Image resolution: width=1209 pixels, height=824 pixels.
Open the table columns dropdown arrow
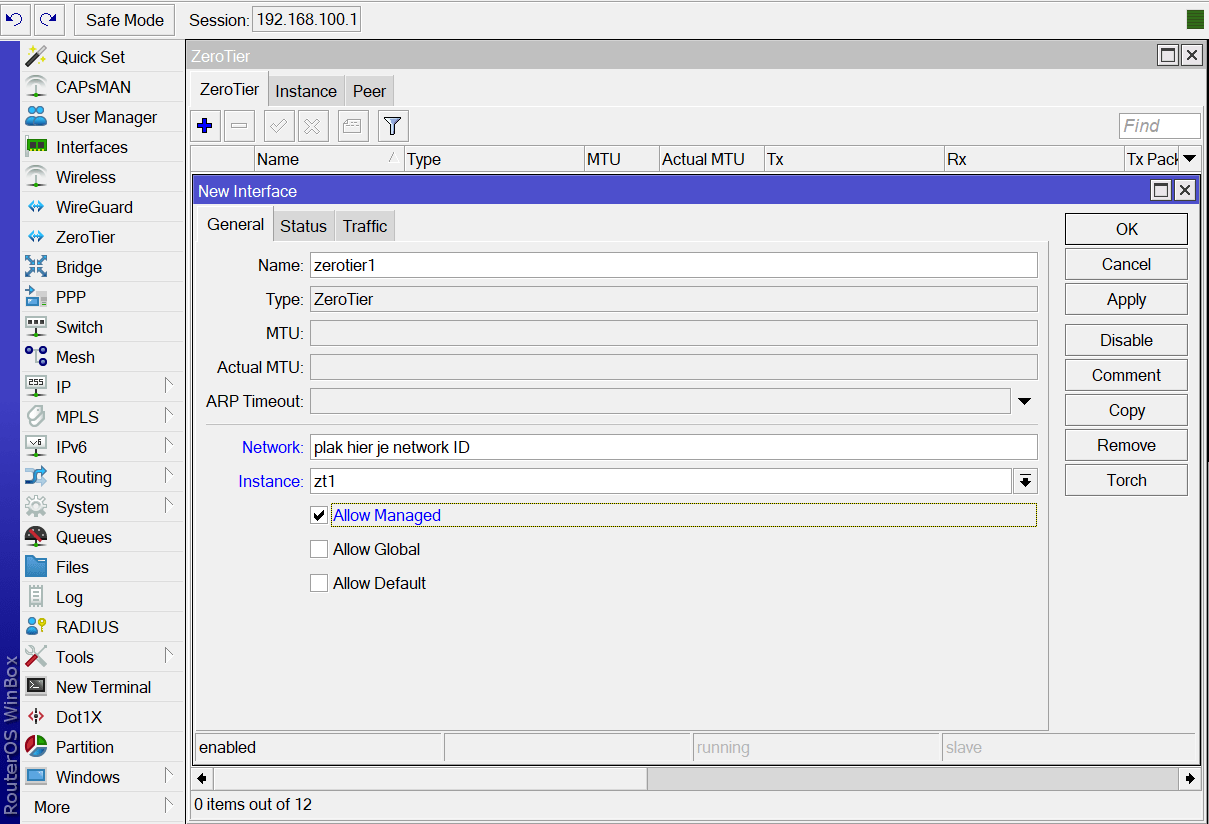point(1189,159)
